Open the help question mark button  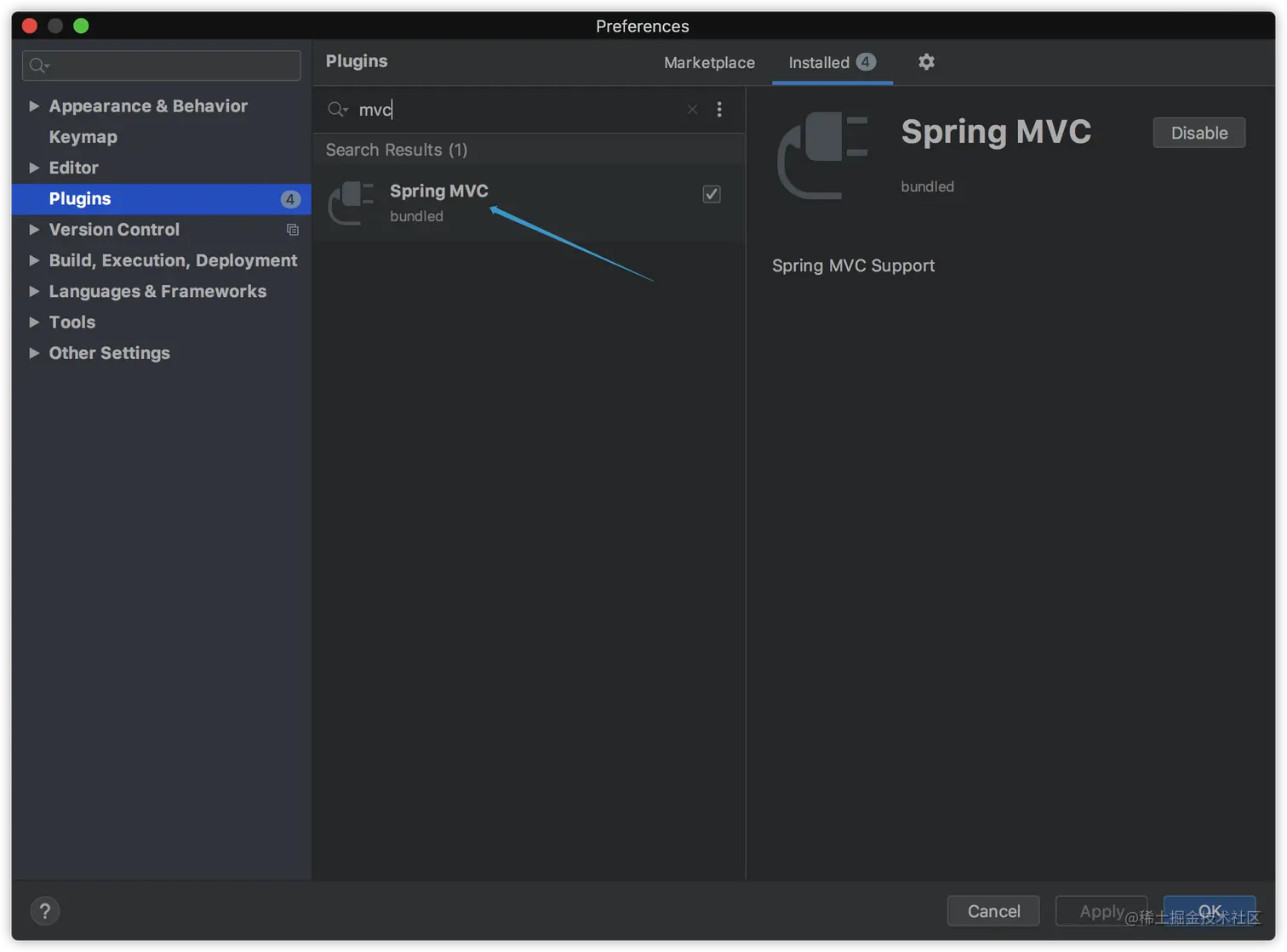(45, 911)
